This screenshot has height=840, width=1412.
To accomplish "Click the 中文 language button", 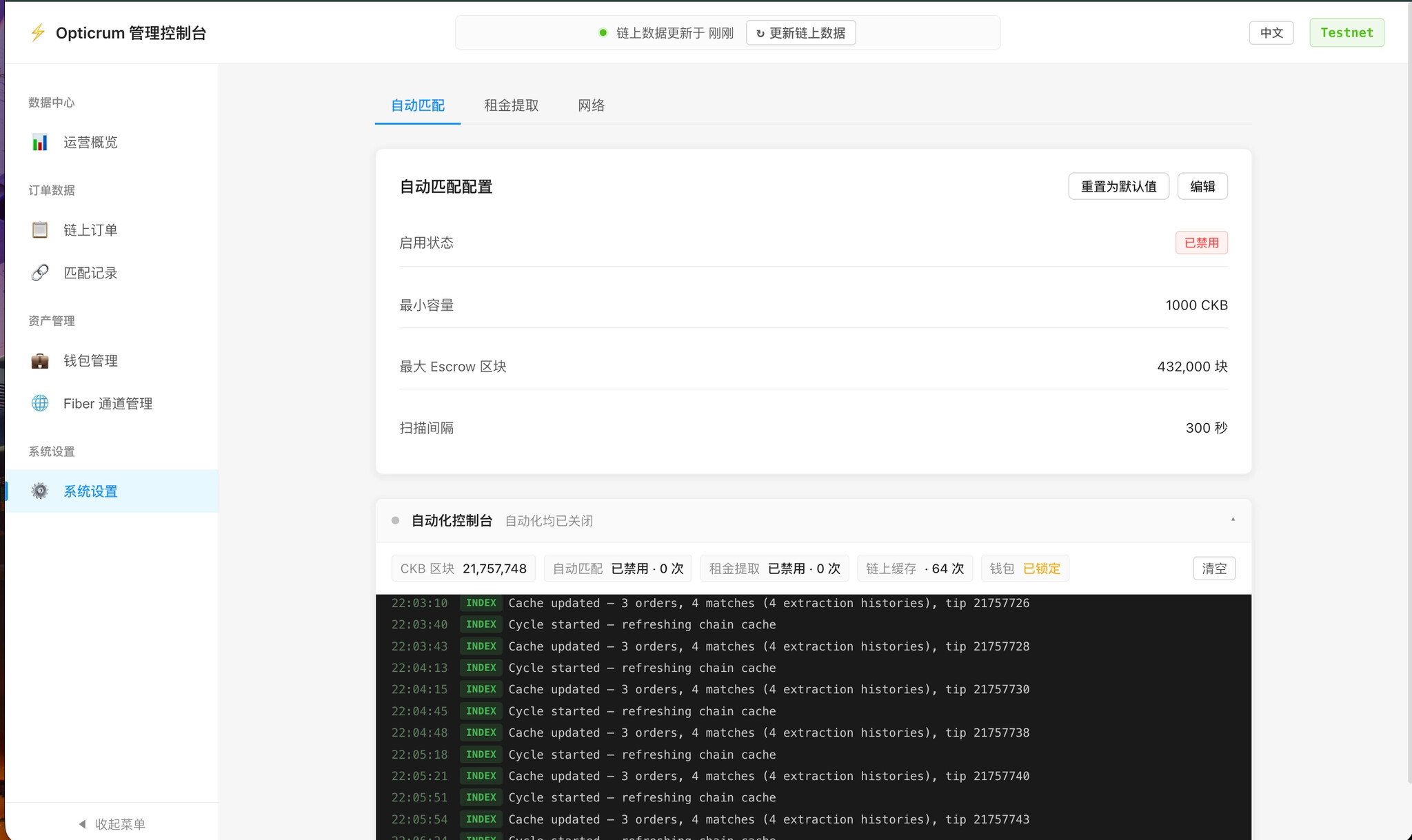I will click(x=1271, y=32).
